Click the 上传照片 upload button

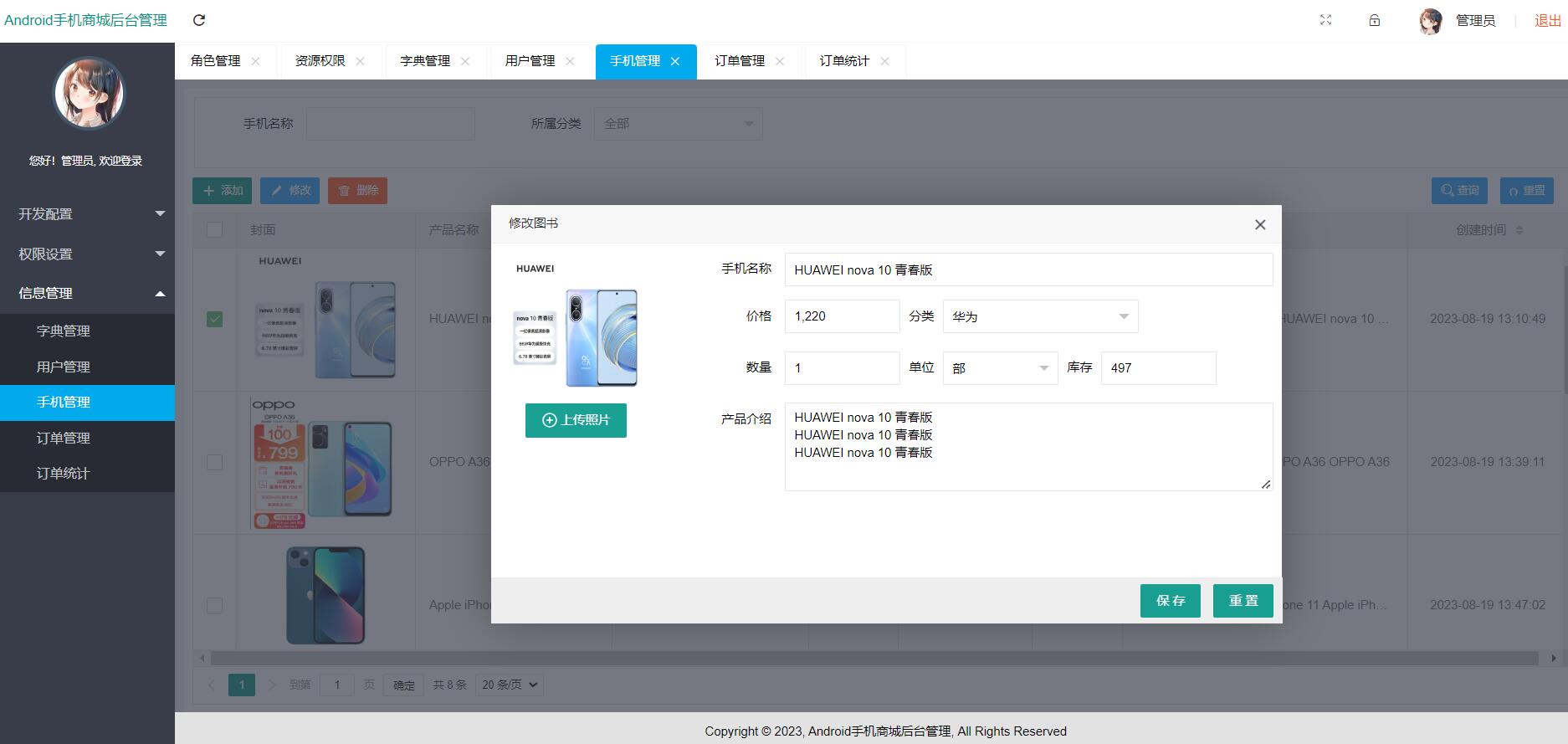[x=576, y=420]
